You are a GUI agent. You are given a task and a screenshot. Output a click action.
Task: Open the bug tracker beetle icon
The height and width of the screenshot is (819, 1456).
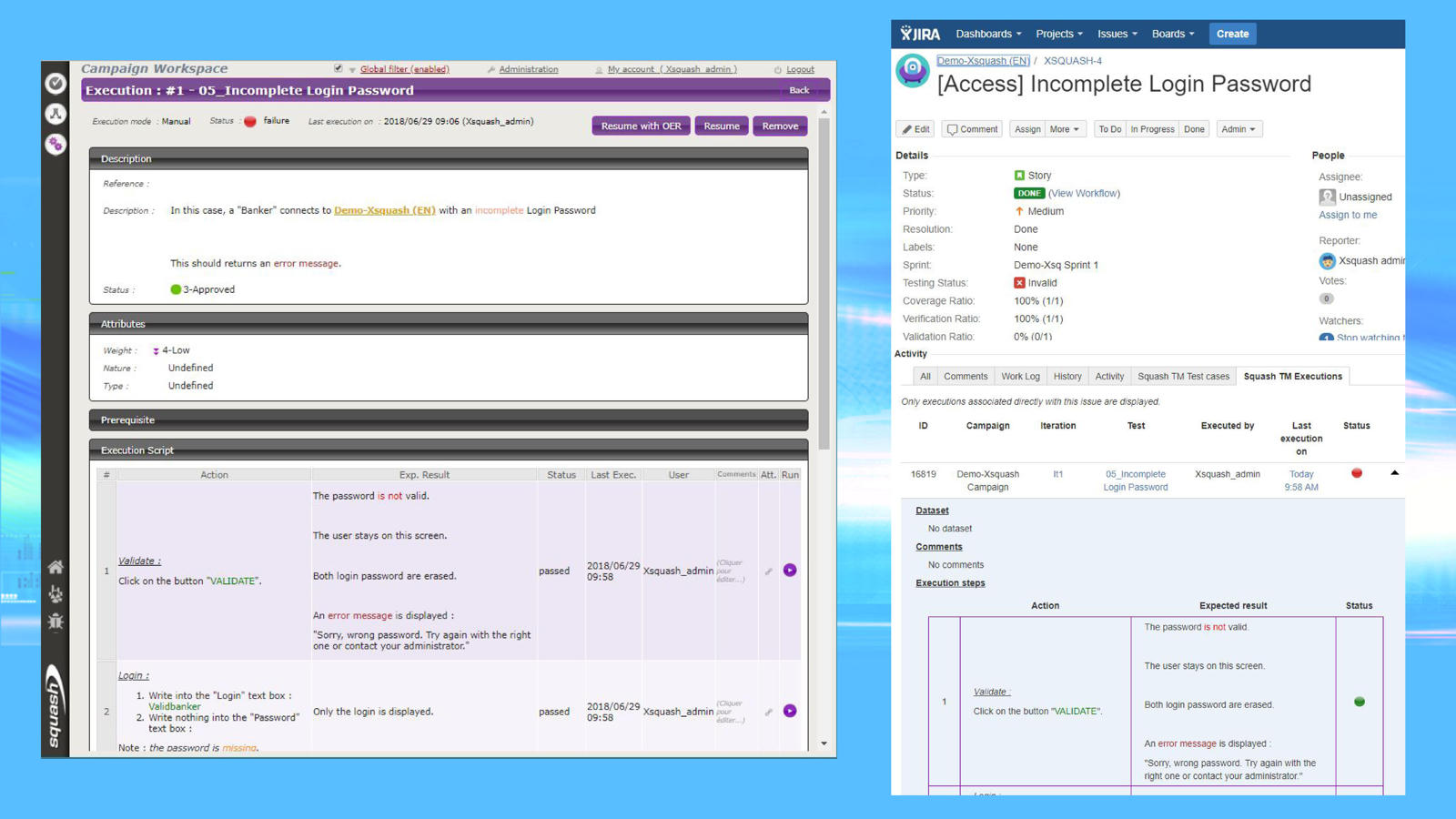coord(56,622)
